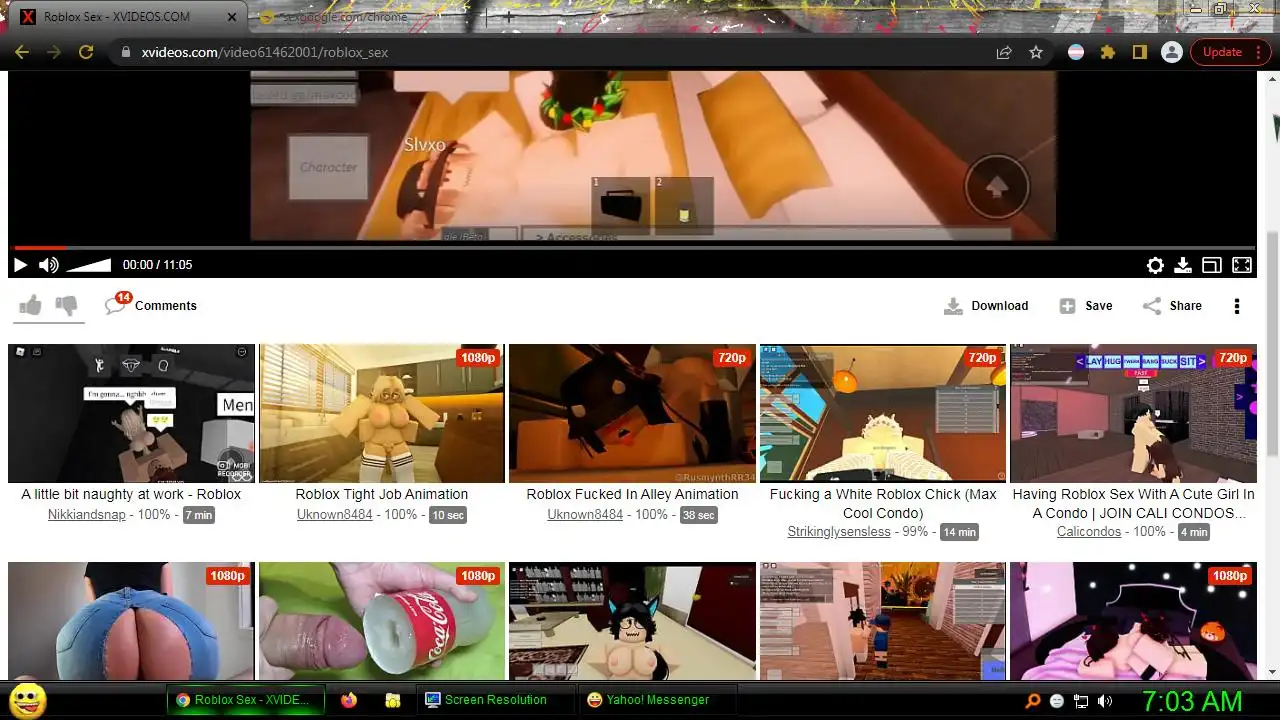
Task: Click the Save button below the player
Action: (x=1086, y=306)
